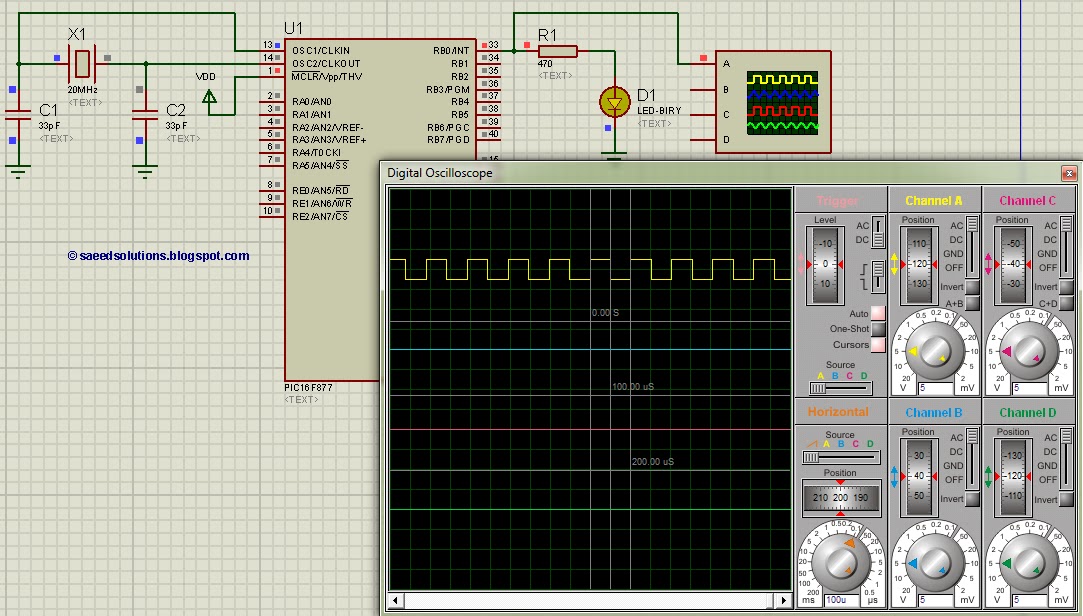Toggle the C+D sum button
1083x616 pixels.
[x=1066, y=303]
